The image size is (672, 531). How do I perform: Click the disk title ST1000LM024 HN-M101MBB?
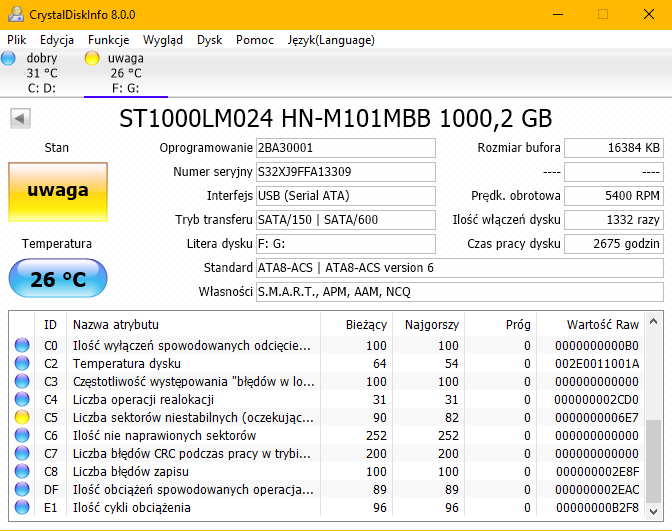tap(335, 118)
